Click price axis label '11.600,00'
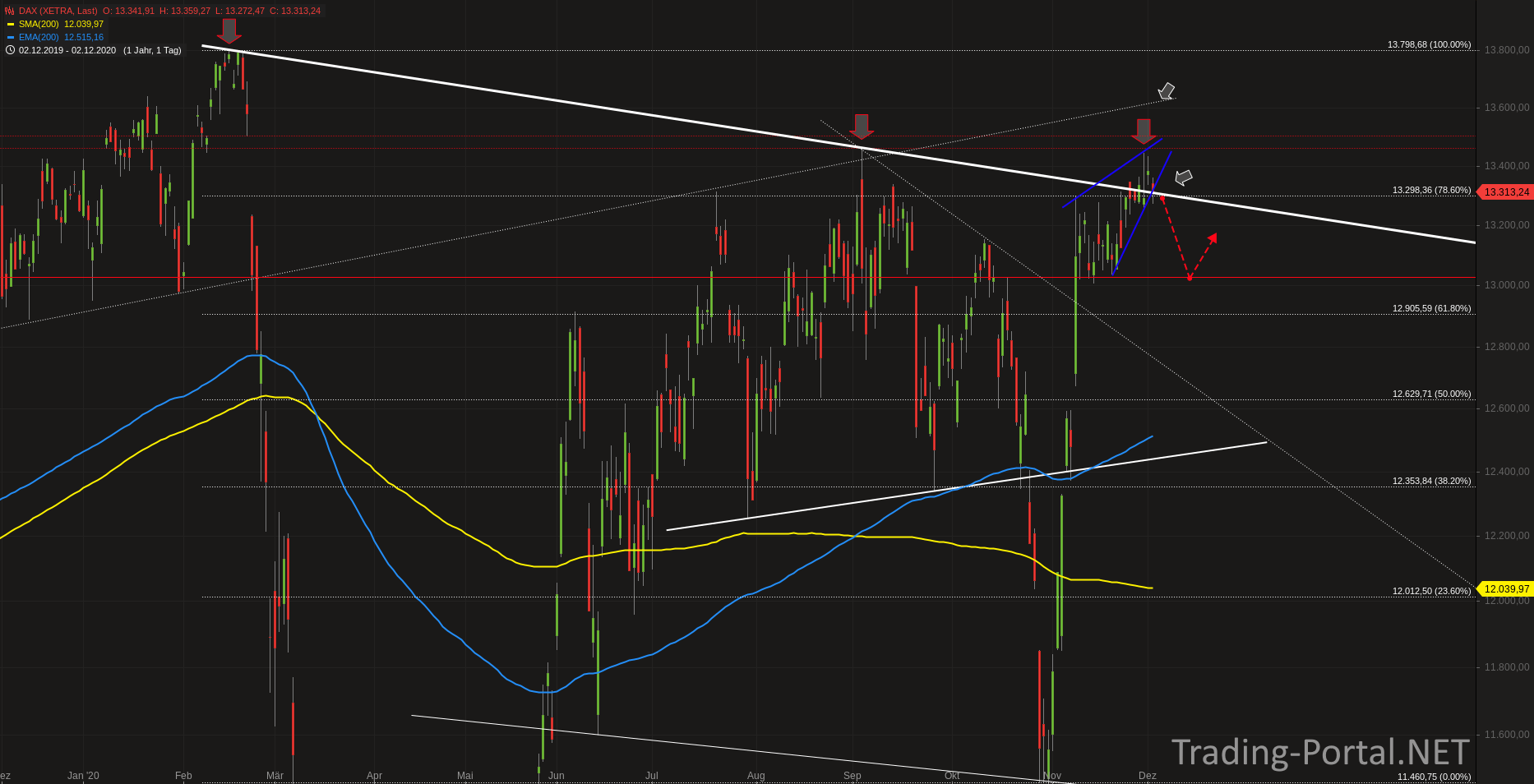1534x784 pixels. [x=1507, y=735]
